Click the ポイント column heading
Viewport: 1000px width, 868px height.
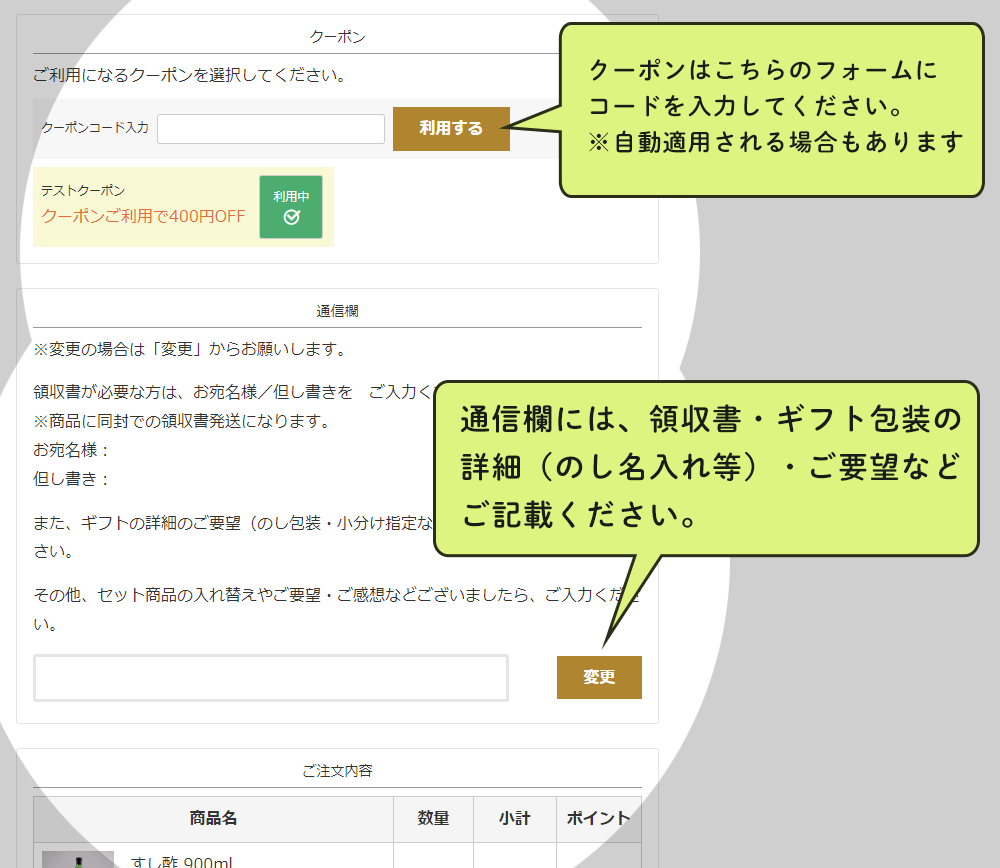coord(599,818)
